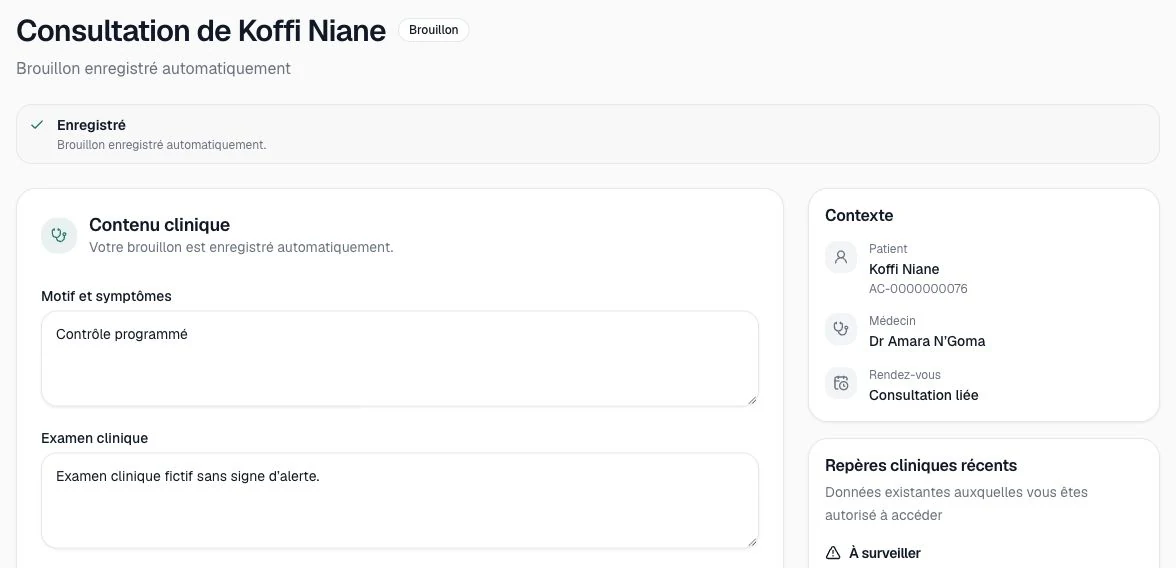Focus the Examen clinique text area
The image size is (1176, 568).
point(400,500)
